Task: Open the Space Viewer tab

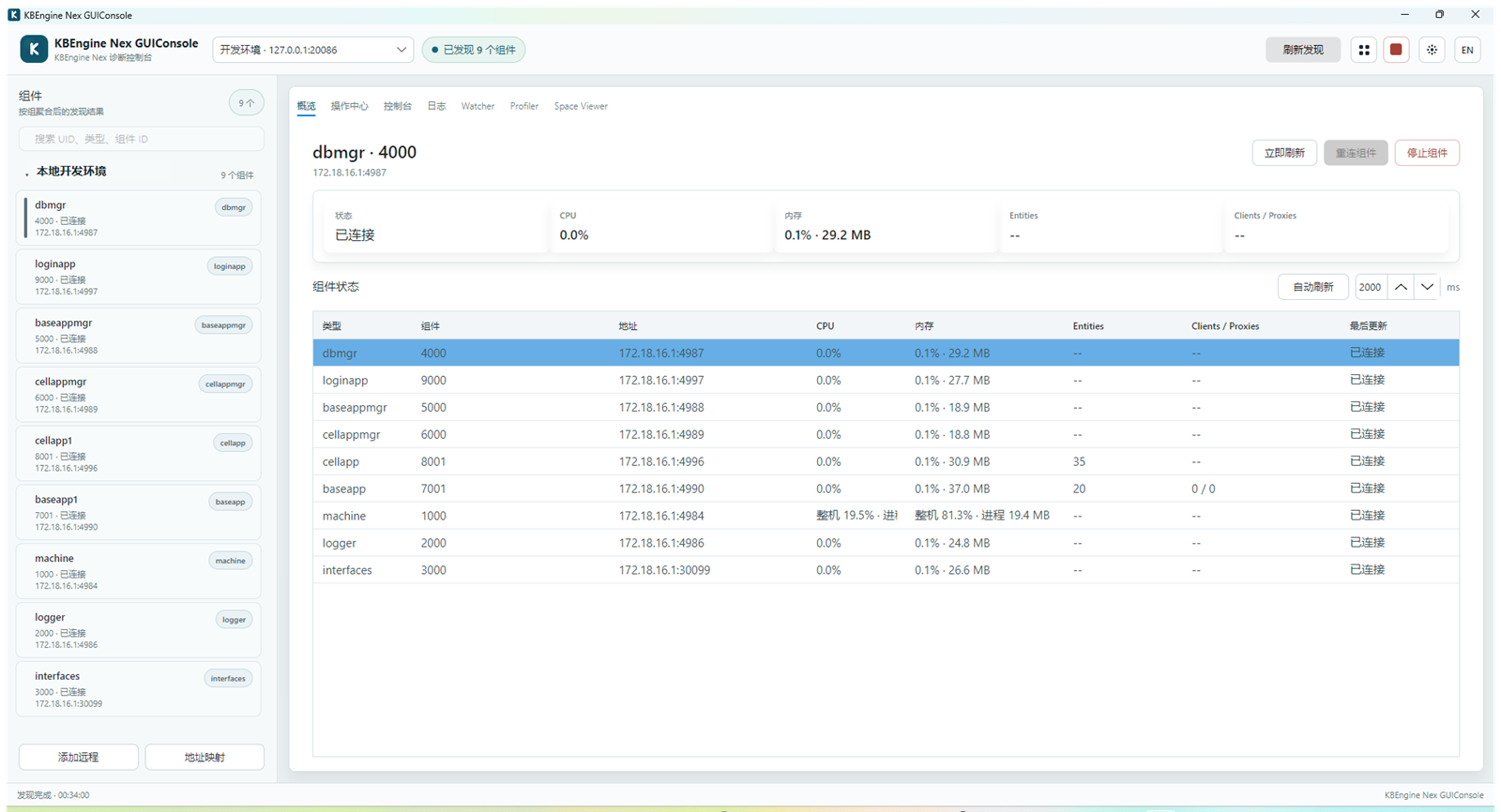Action: [x=581, y=106]
